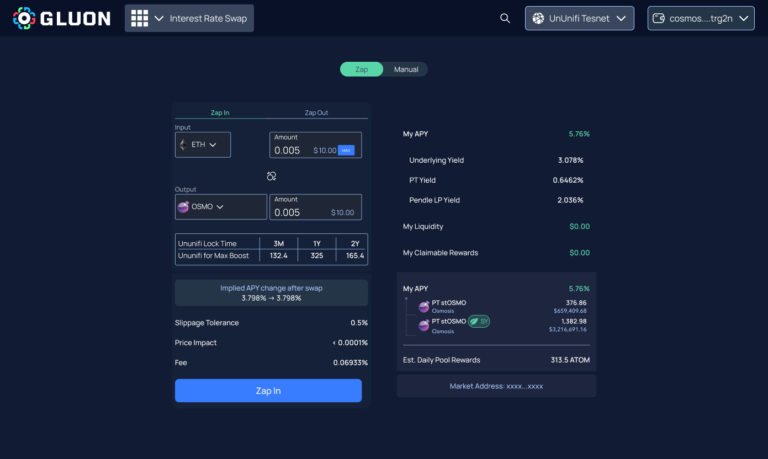The width and height of the screenshot is (768, 459).
Task: Open the apps grid icon
Action: 140,18
